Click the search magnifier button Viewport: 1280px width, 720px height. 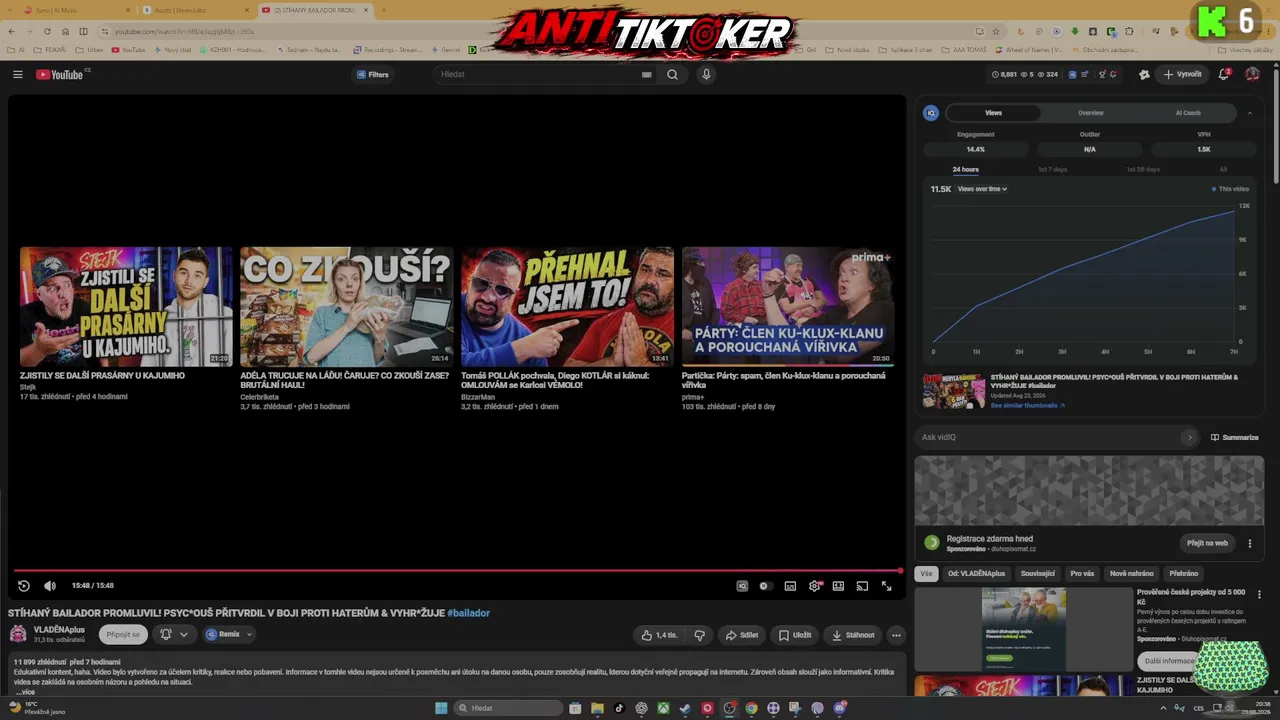coord(672,74)
